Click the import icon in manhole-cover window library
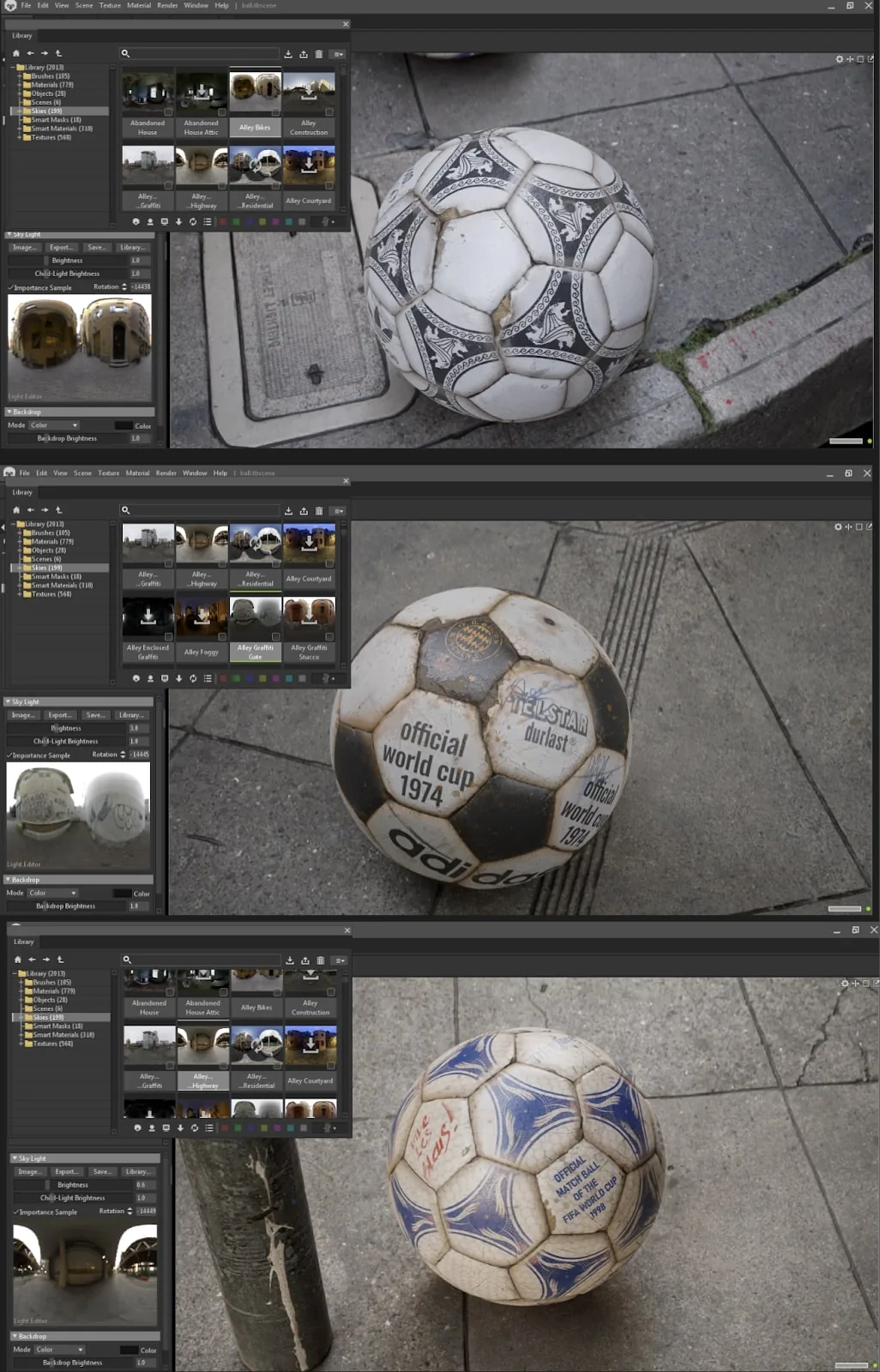Viewport: 880px width, 1372px height. click(288, 54)
